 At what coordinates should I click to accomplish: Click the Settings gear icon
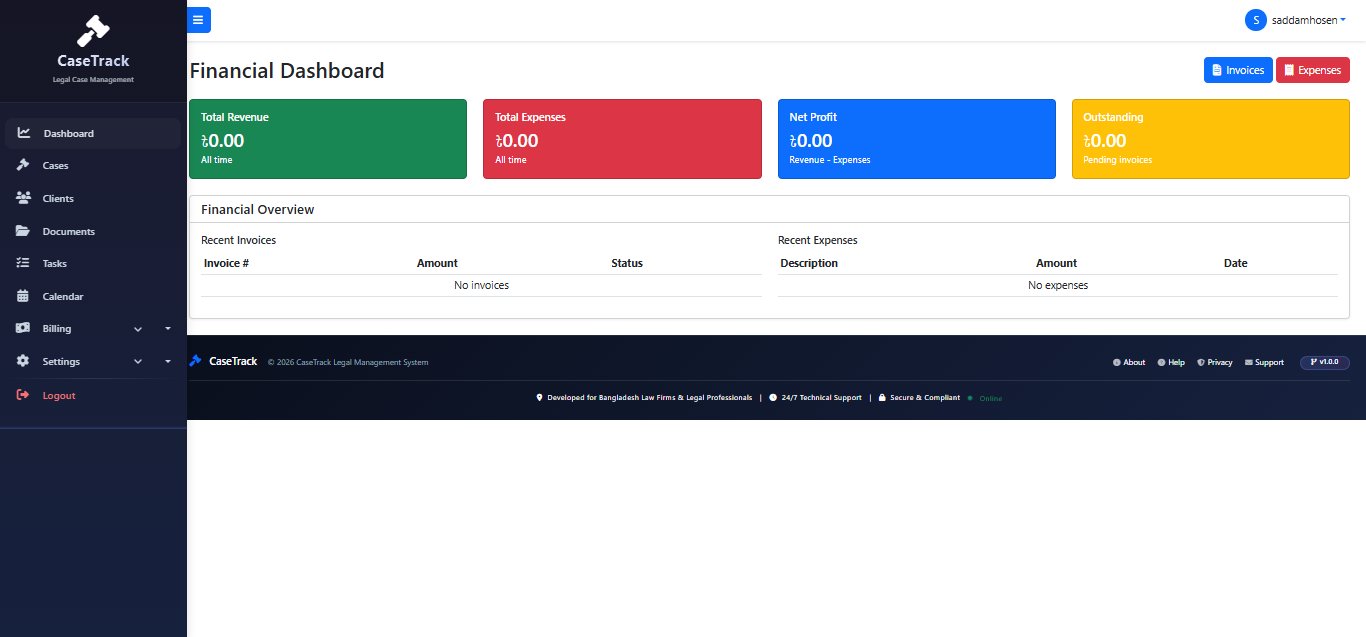tap(23, 361)
